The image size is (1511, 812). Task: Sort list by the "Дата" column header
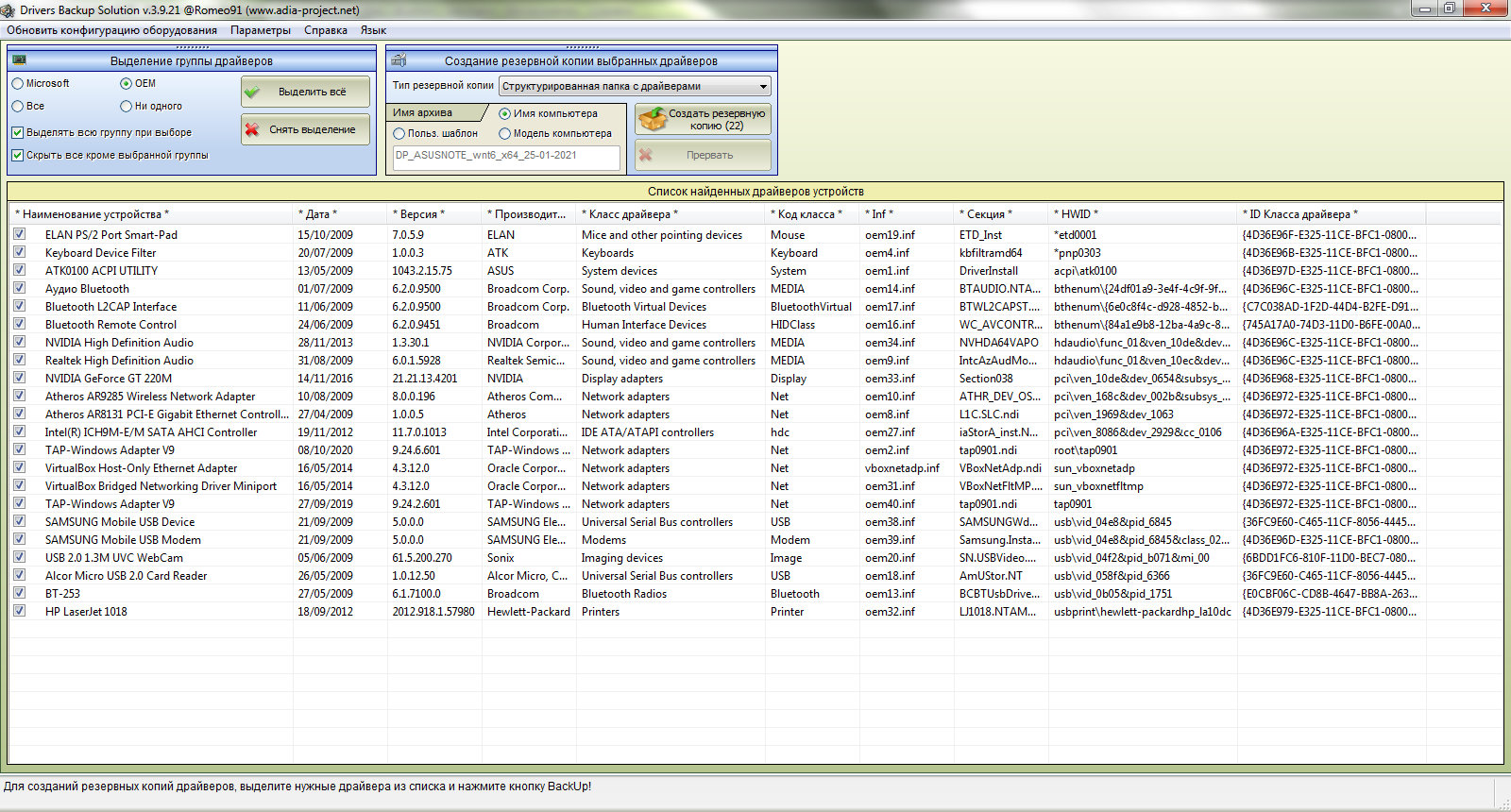pyautogui.click(x=318, y=214)
